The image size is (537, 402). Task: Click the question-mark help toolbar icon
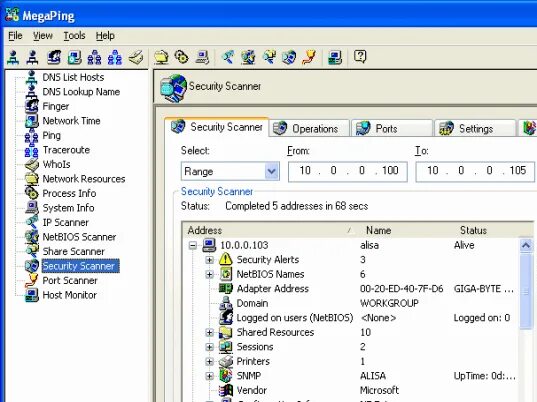(x=360, y=56)
